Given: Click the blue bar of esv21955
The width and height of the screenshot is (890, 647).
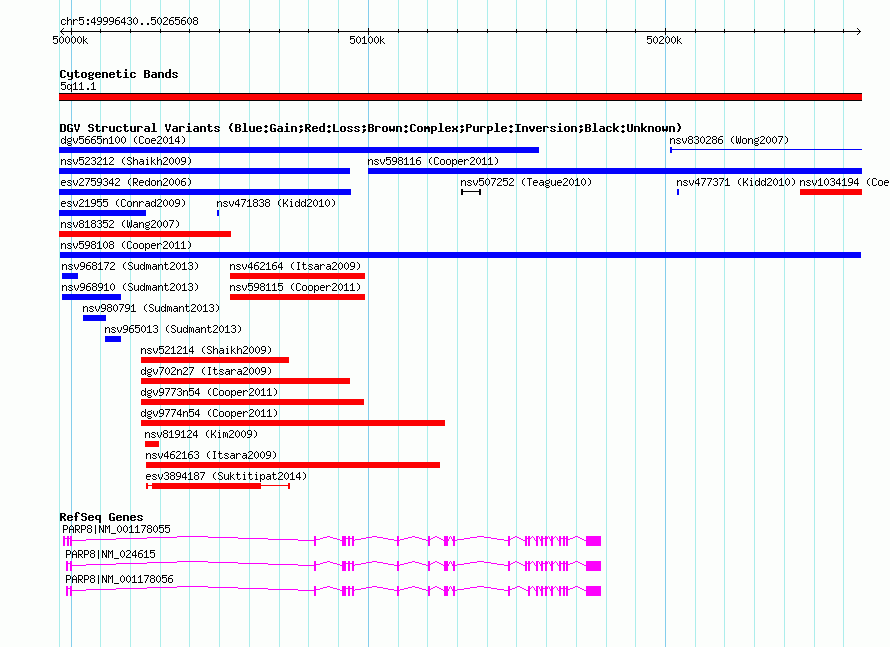Looking at the screenshot, I should pyautogui.click(x=103, y=213).
